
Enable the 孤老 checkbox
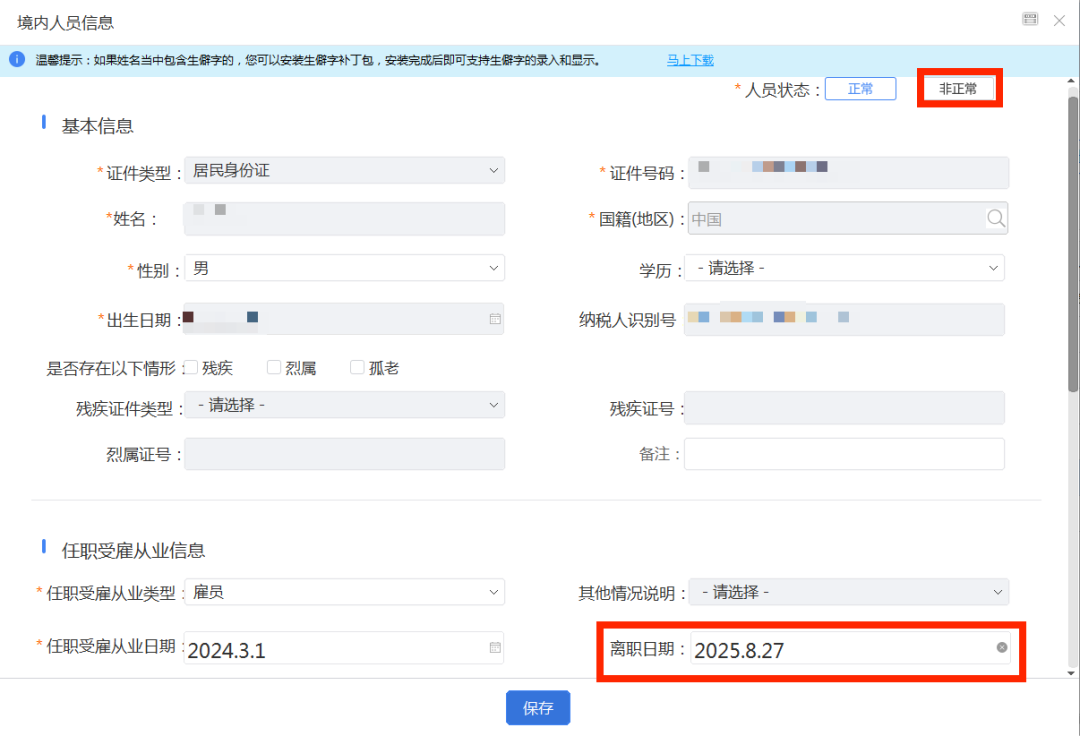click(357, 368)
